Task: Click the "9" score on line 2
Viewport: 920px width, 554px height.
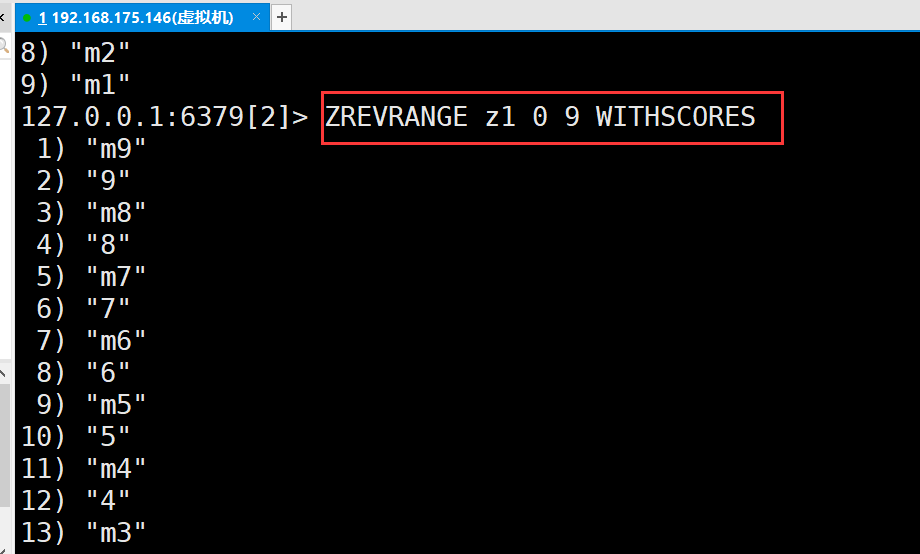Action: tap(108, 181)
